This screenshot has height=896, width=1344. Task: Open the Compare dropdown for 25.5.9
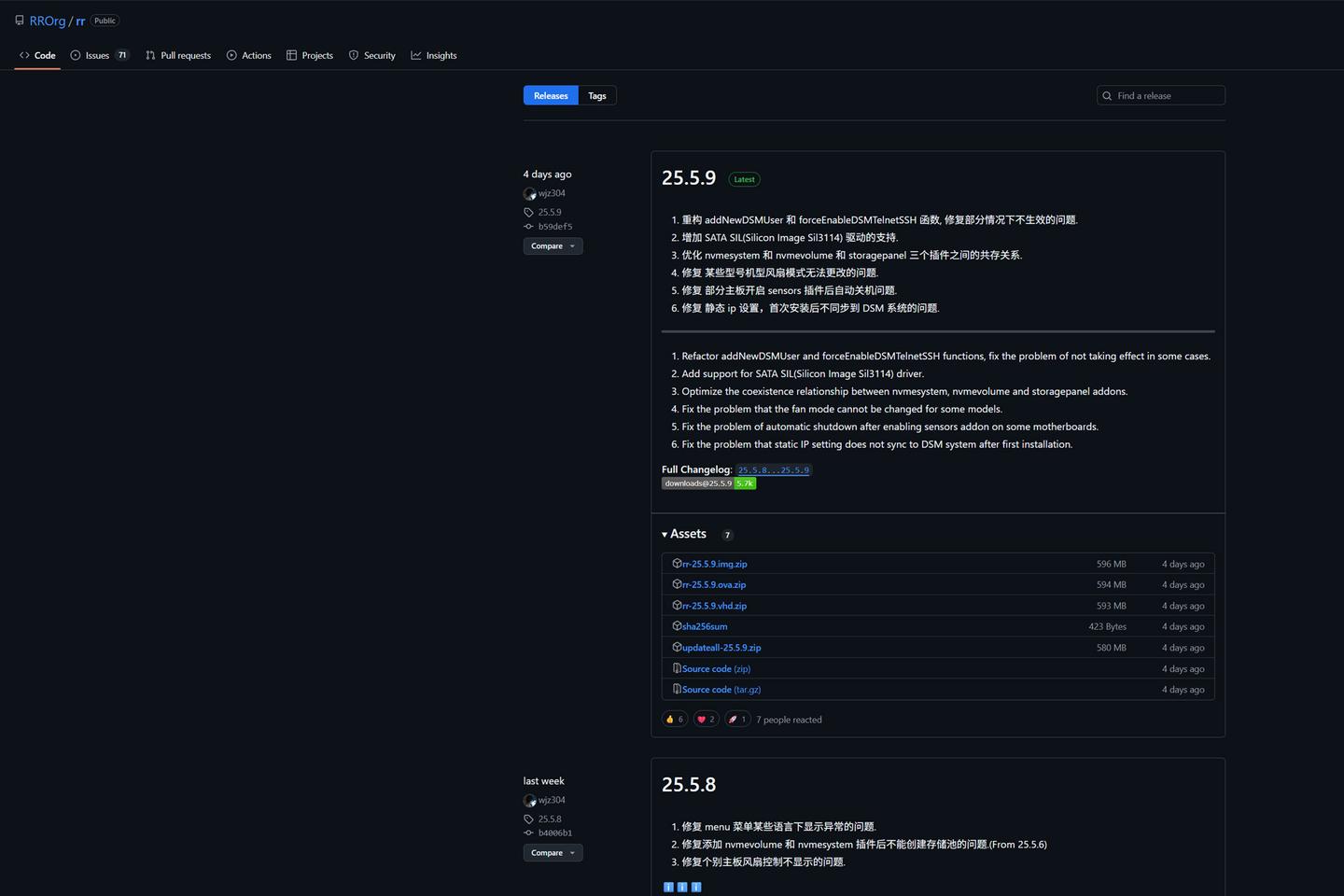pyautogui.click(x=553, y=245)
